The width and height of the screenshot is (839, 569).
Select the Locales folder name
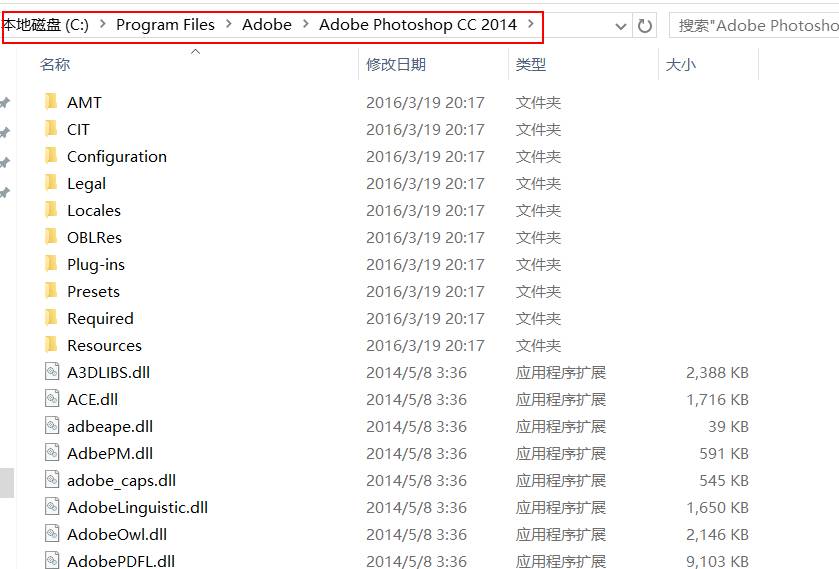tap(94, 211)
